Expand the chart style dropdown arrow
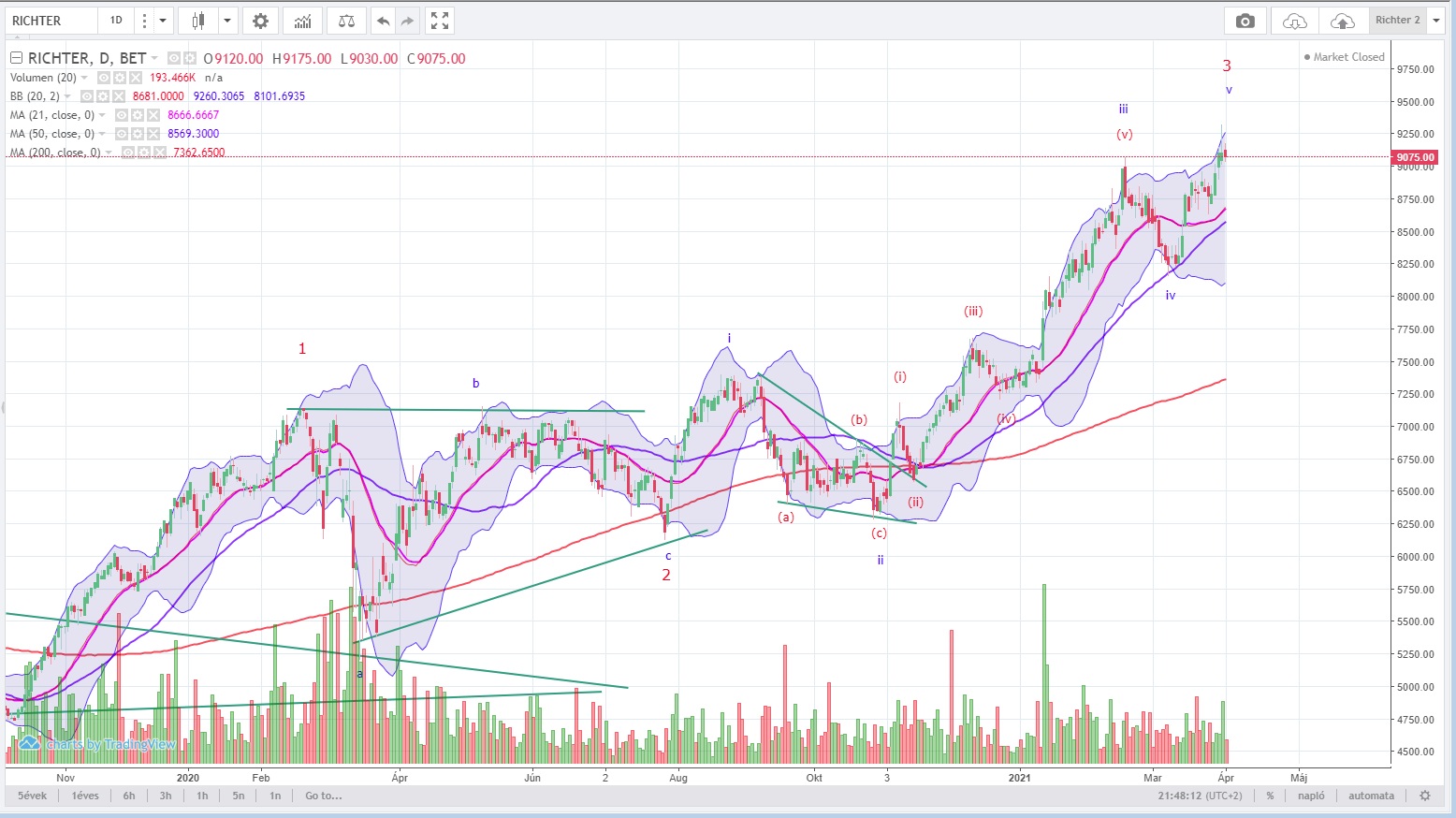The width and height of the screenshot is (1456, 818). [226, 21]
